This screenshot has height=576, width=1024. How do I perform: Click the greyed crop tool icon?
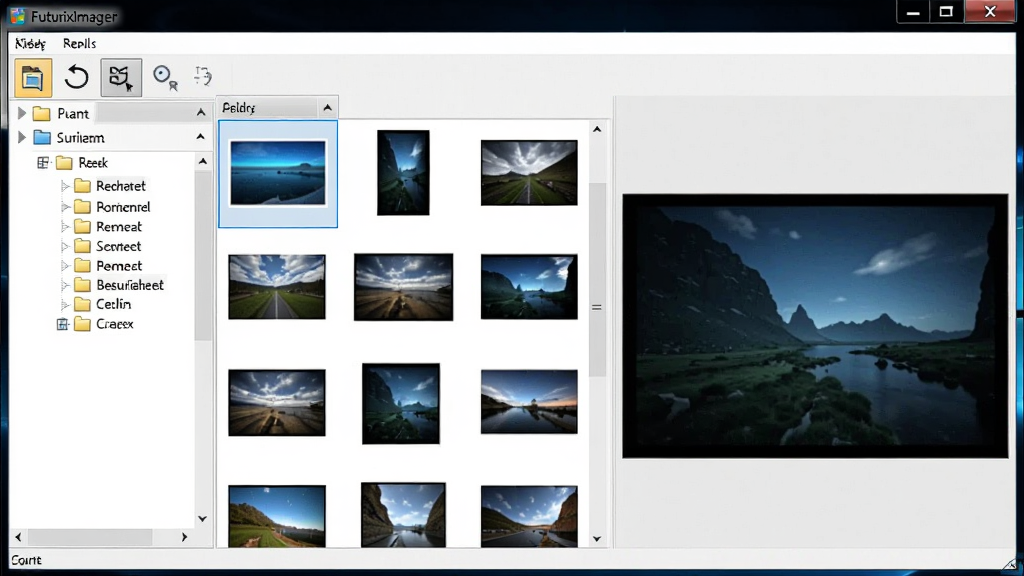(202, 76)
